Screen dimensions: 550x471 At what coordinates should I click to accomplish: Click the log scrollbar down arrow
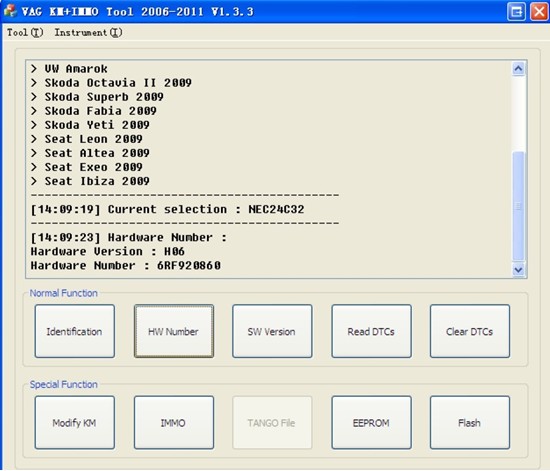point(518,270)
